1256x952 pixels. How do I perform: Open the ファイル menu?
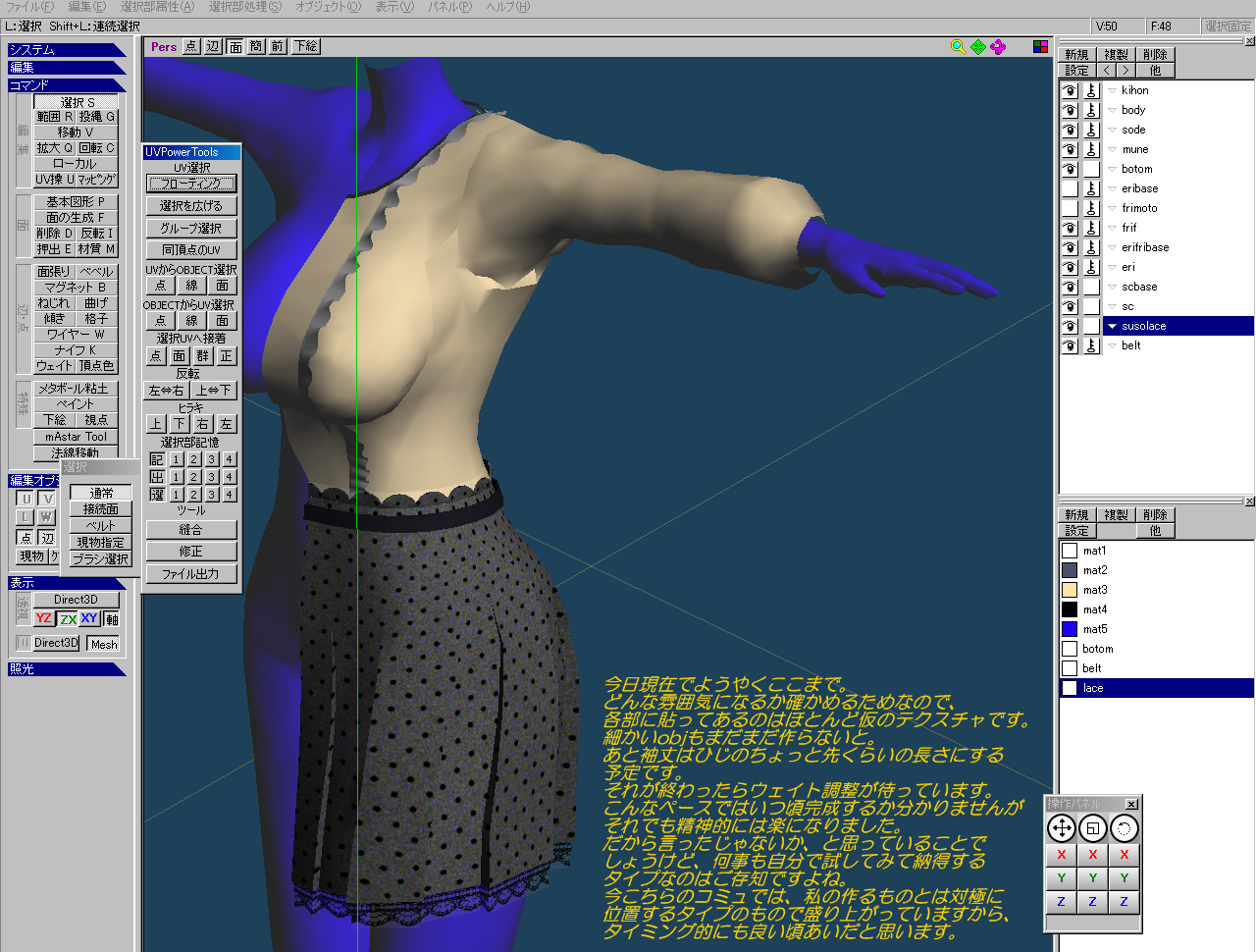pyautogui.click(x=29, y=7)
